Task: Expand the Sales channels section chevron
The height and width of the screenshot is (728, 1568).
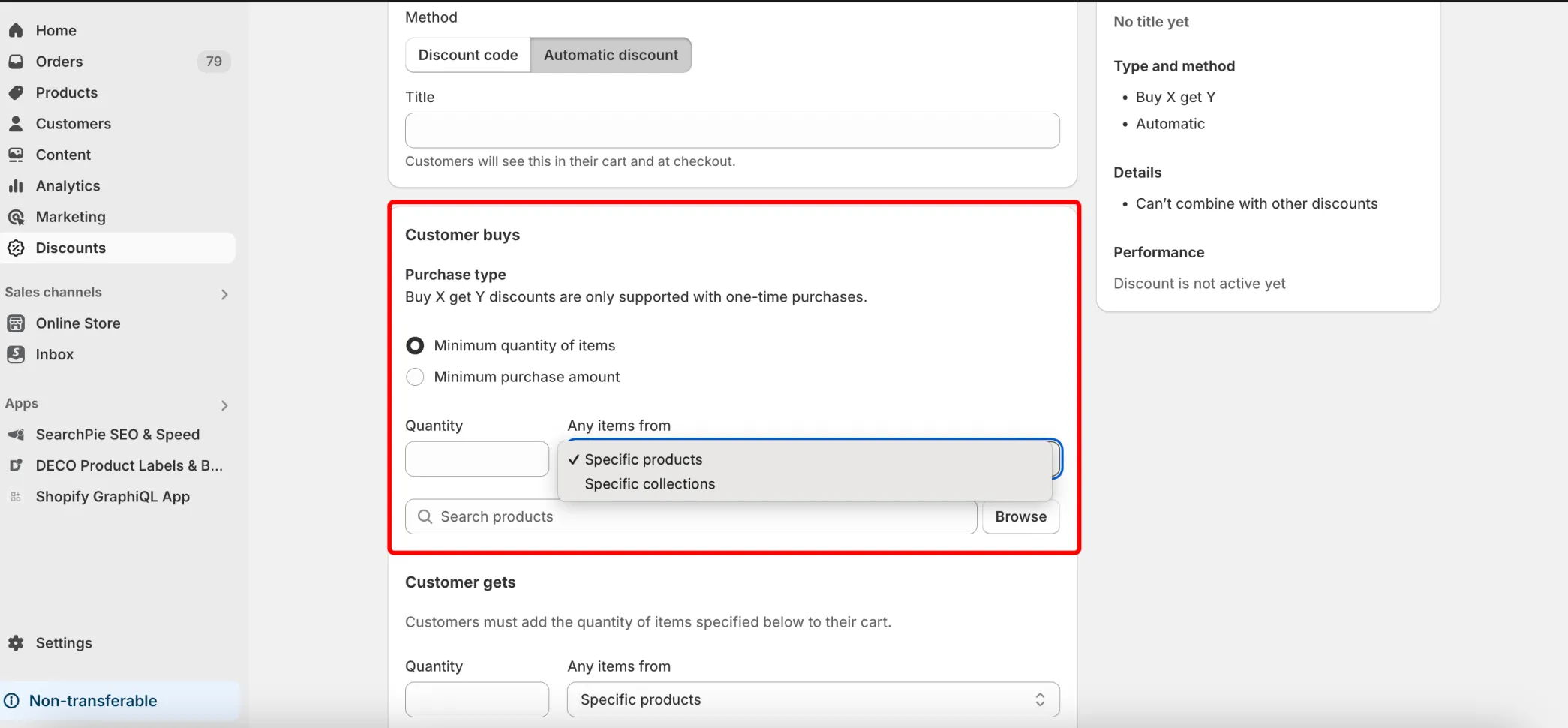Action: point(224,294)
